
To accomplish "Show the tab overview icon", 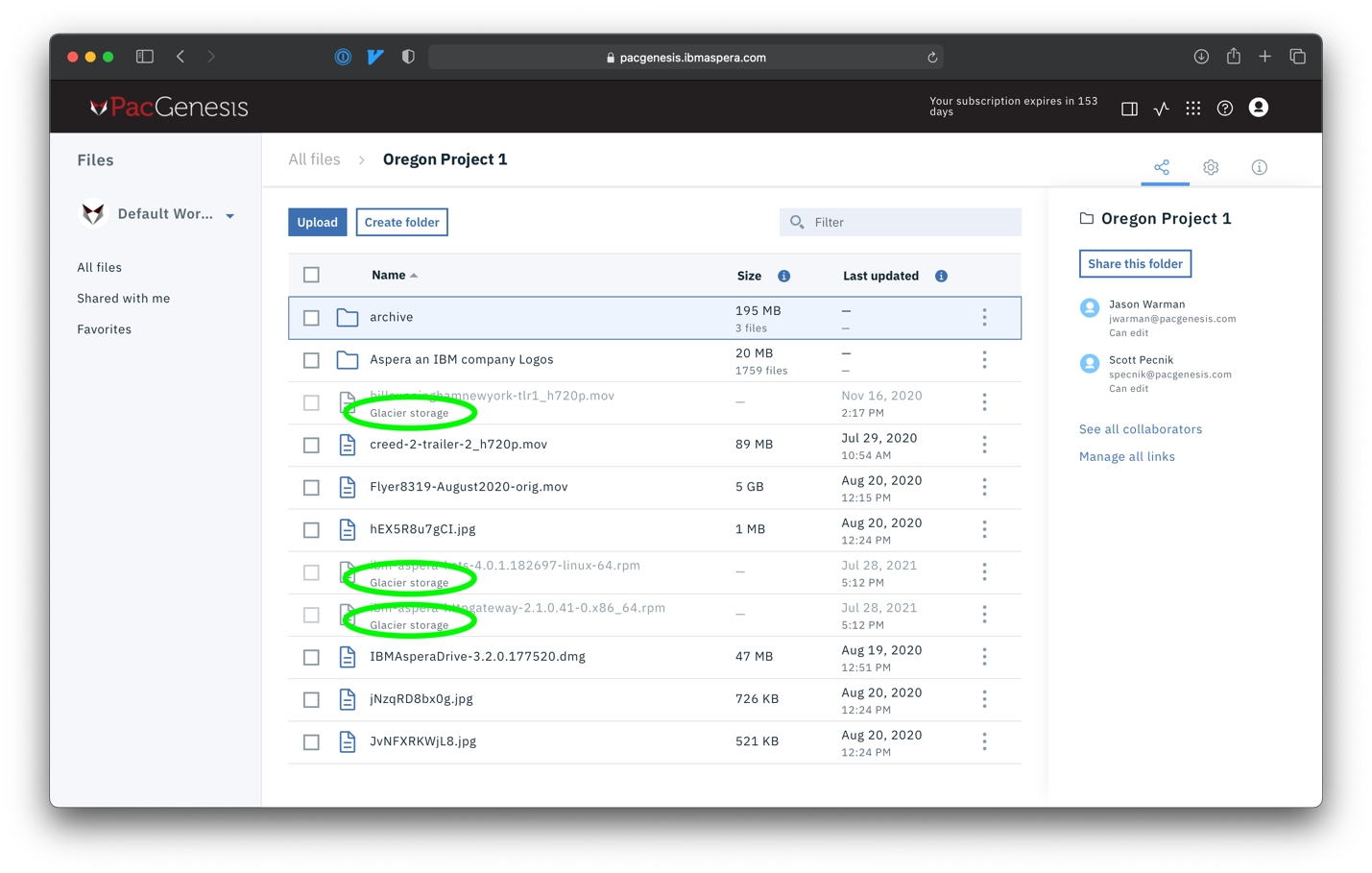I will coord(1297,57).
